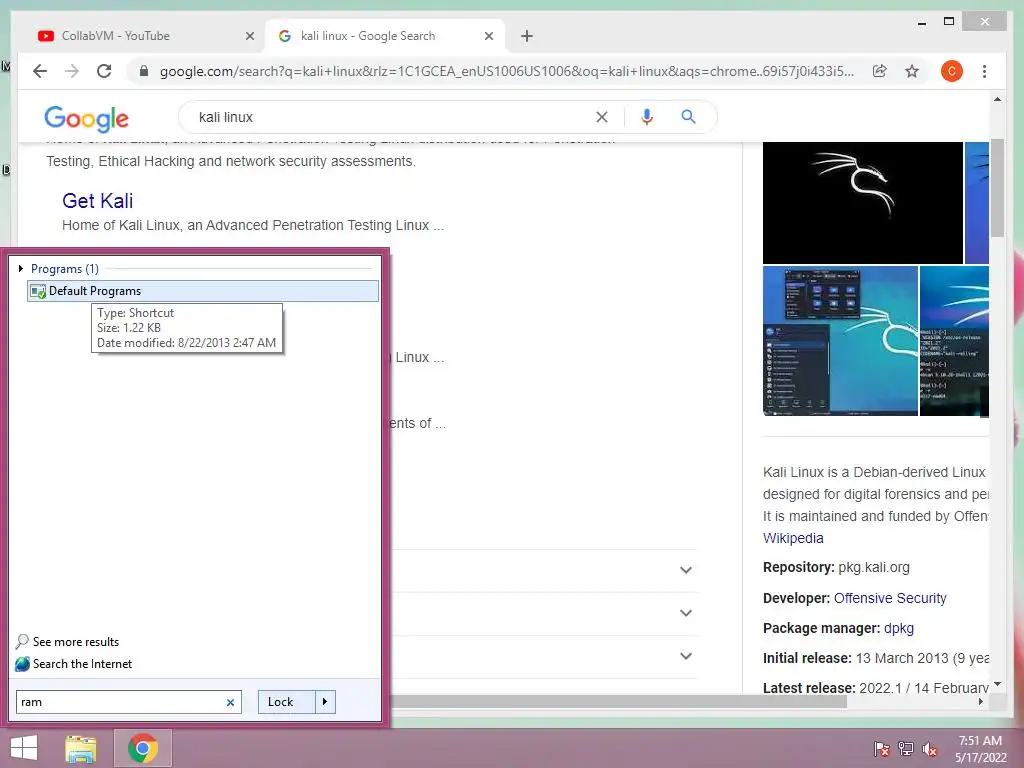Open the Get Kali link
This screenshot has width=1024, height=768.
click(97, 200)
